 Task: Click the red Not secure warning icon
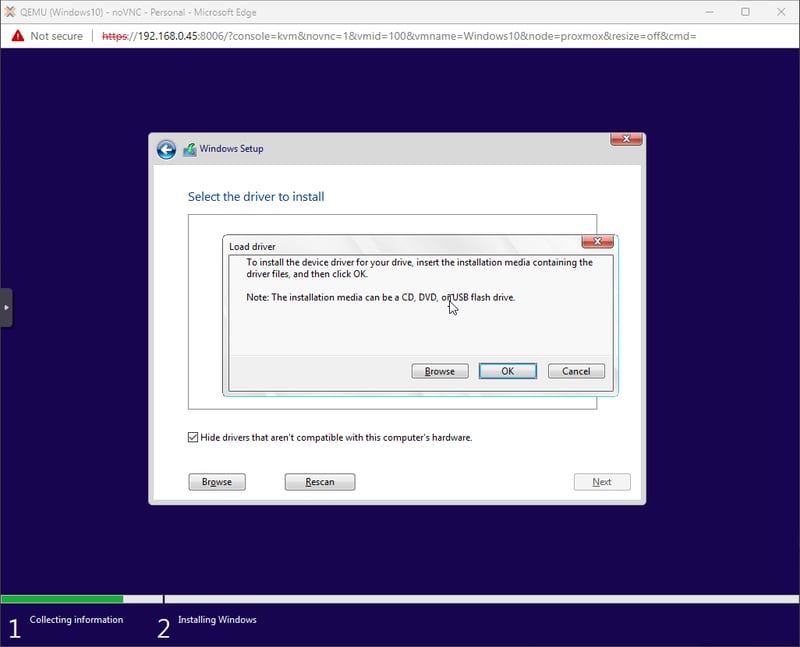click(17, 36)
